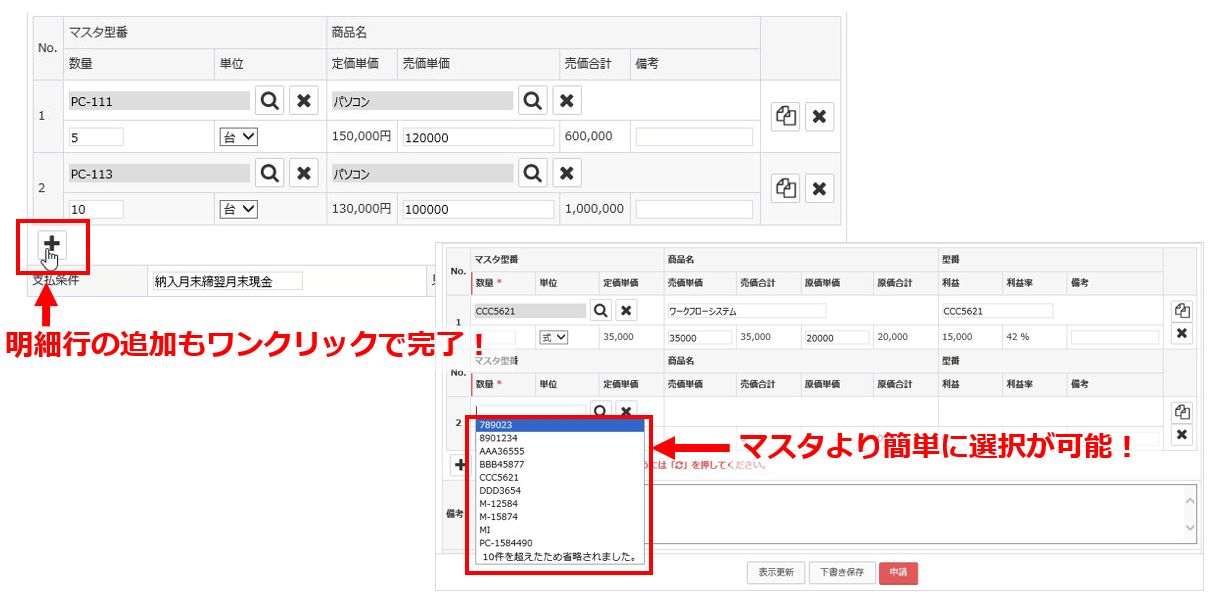The height and width of the screenshot is (606, 1218).
Task: Search product name in row 1 パソコン
Action: [533, 101]
